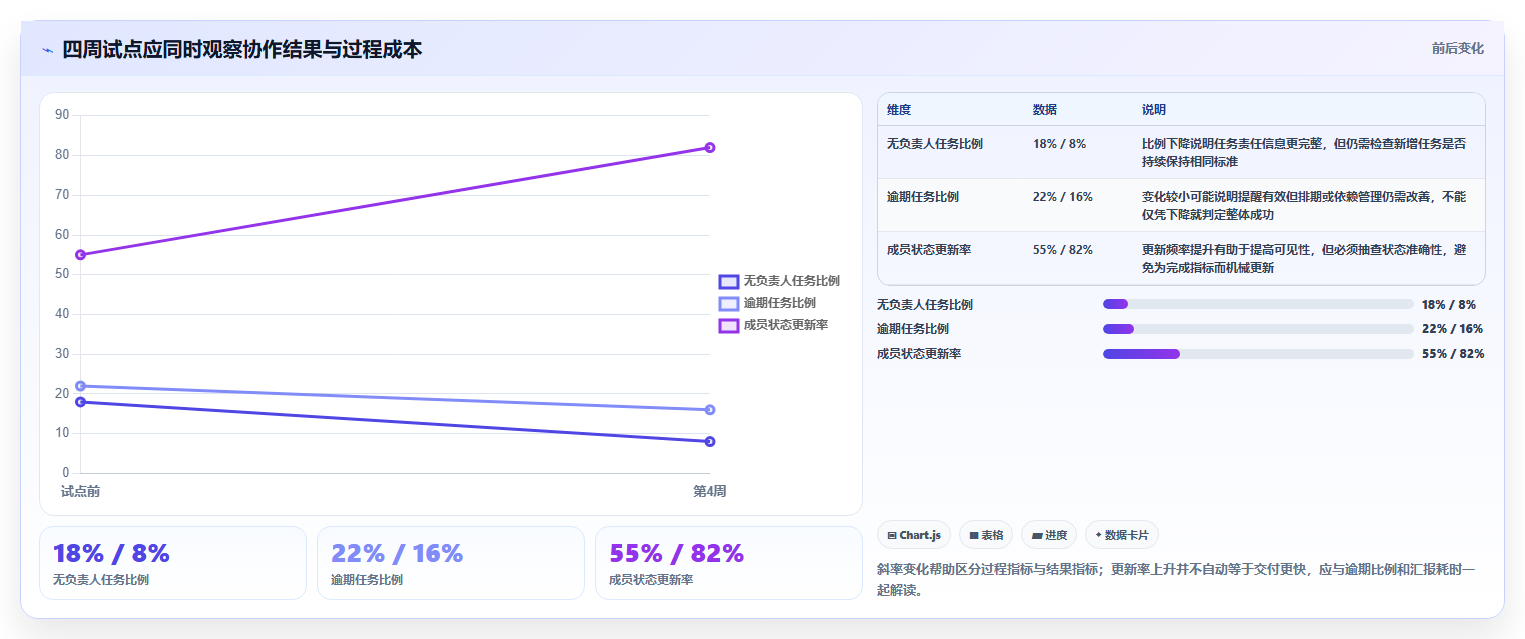
Task: Click the 前后变化 label in header
Action: [x=1457, y=48]
